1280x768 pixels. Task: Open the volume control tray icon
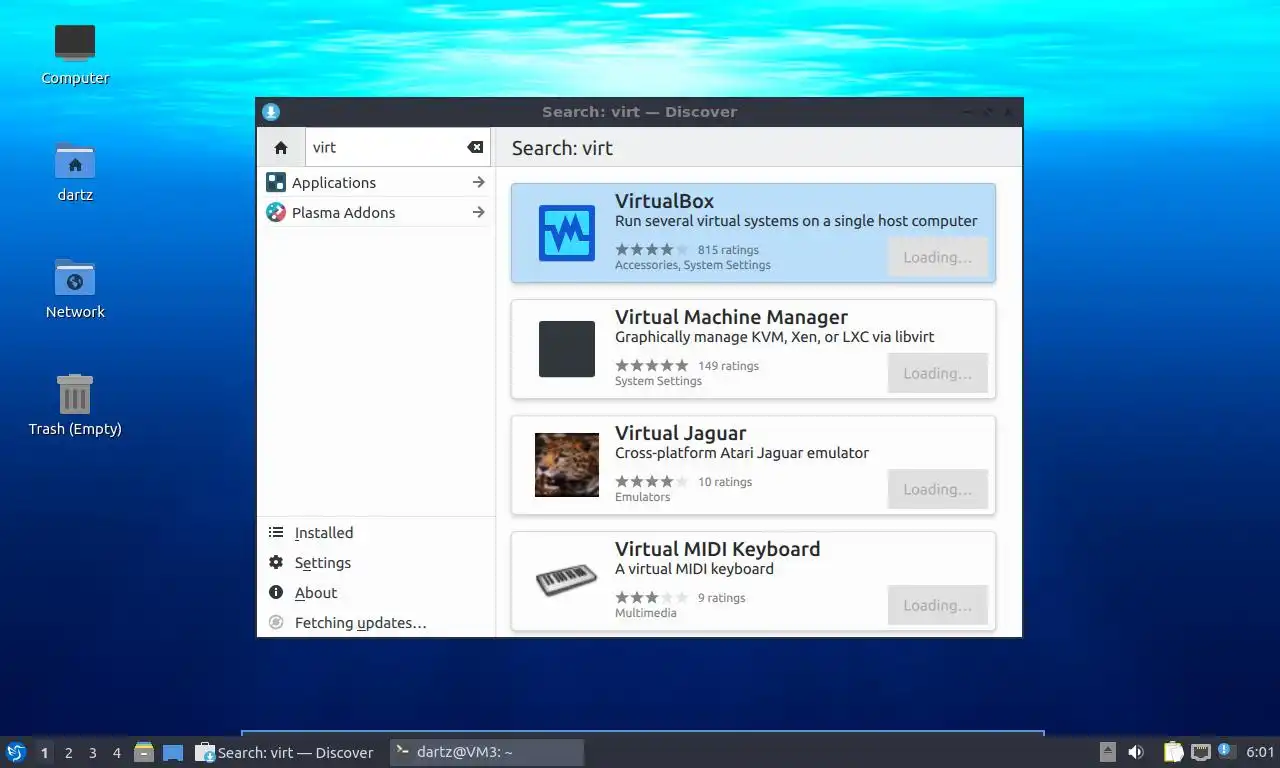tap(1136, 752)
